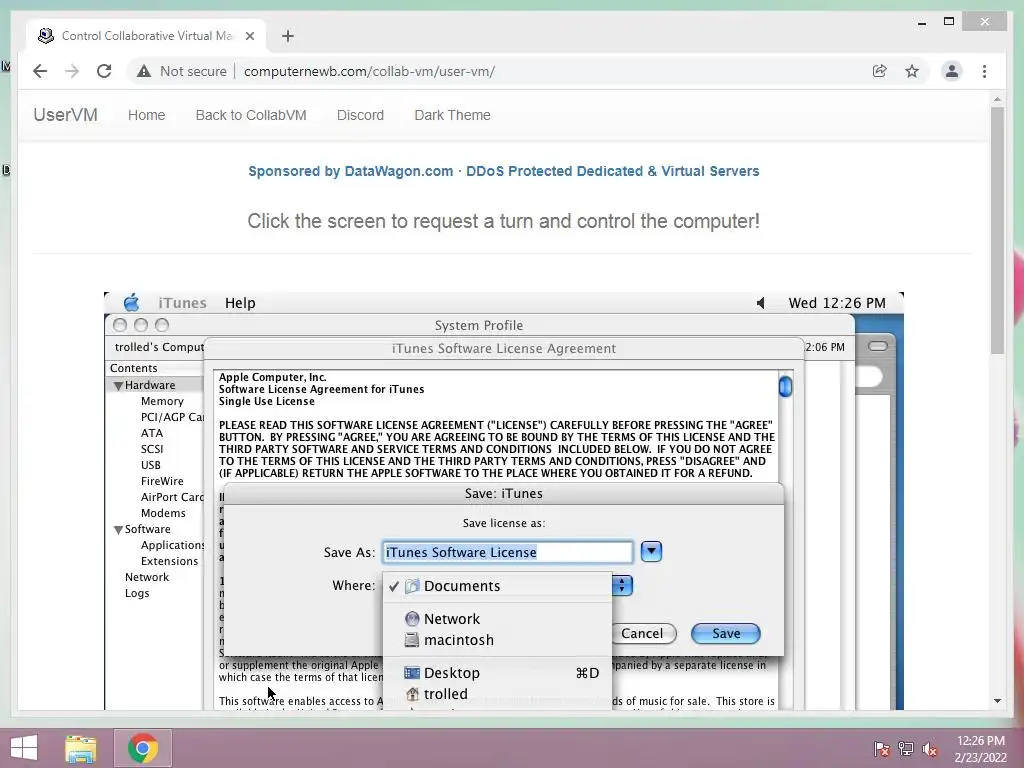Bookmark this page with the star icon

912,71
